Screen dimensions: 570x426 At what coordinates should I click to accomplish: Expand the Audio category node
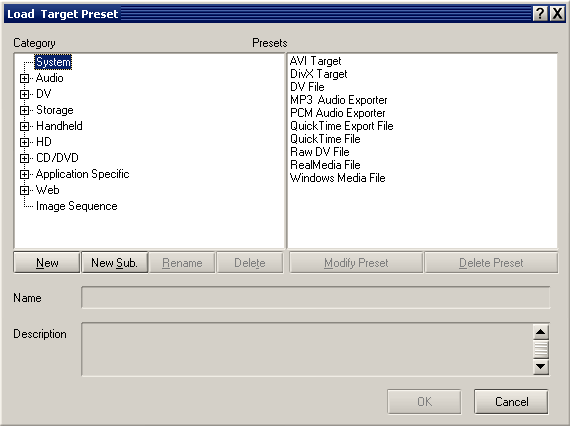[24, 78]
